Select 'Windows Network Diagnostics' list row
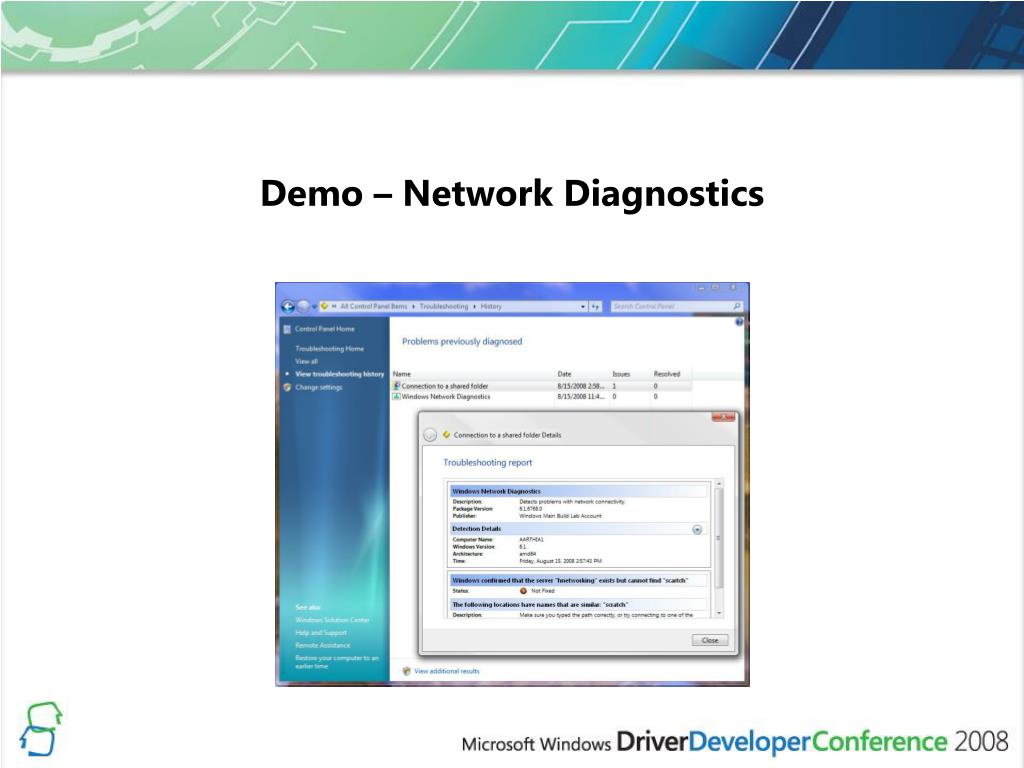The height and width of the screenshot is (768, 1024). [541, 396]
